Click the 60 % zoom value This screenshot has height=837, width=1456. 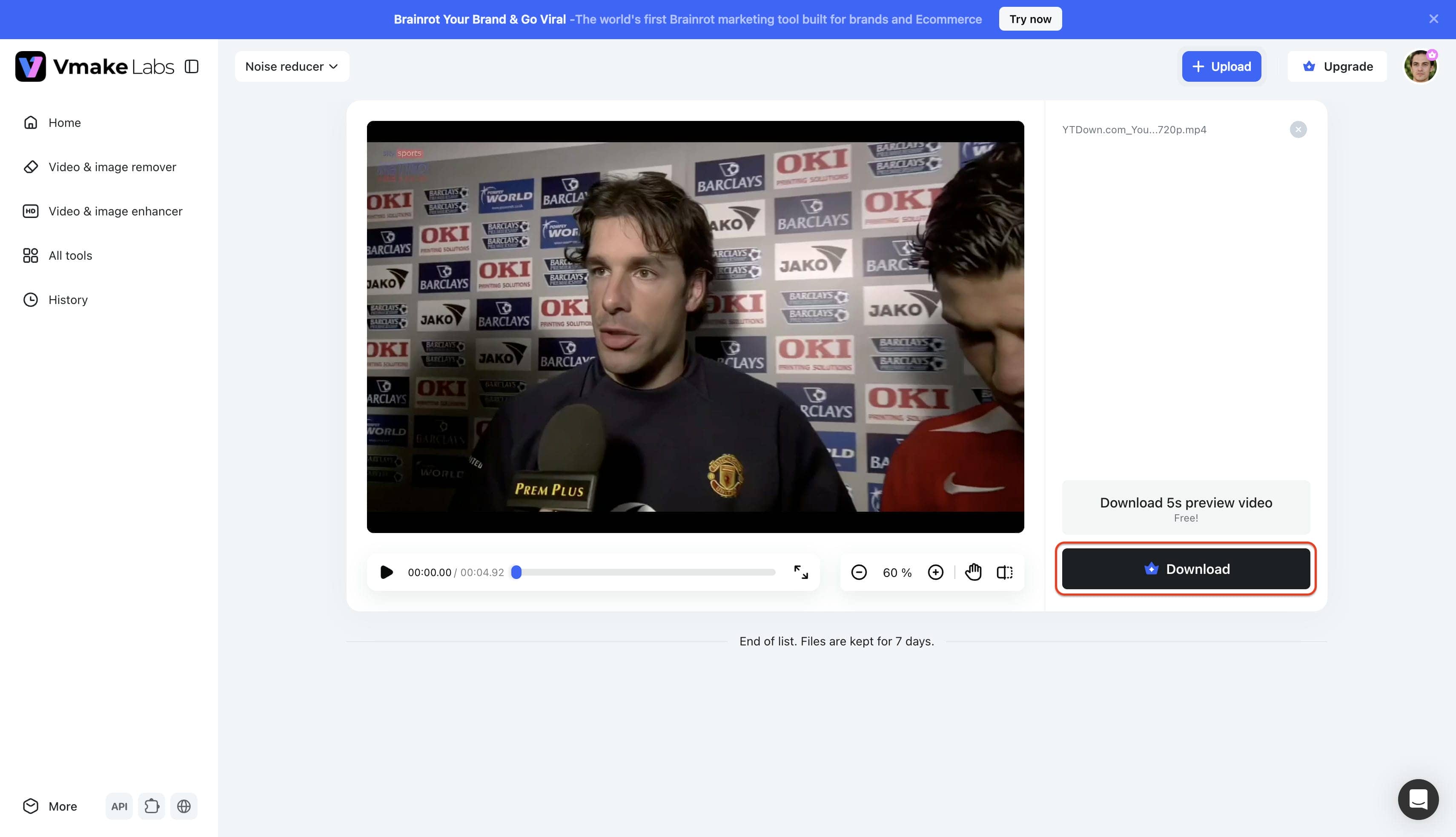coord(897,573)
